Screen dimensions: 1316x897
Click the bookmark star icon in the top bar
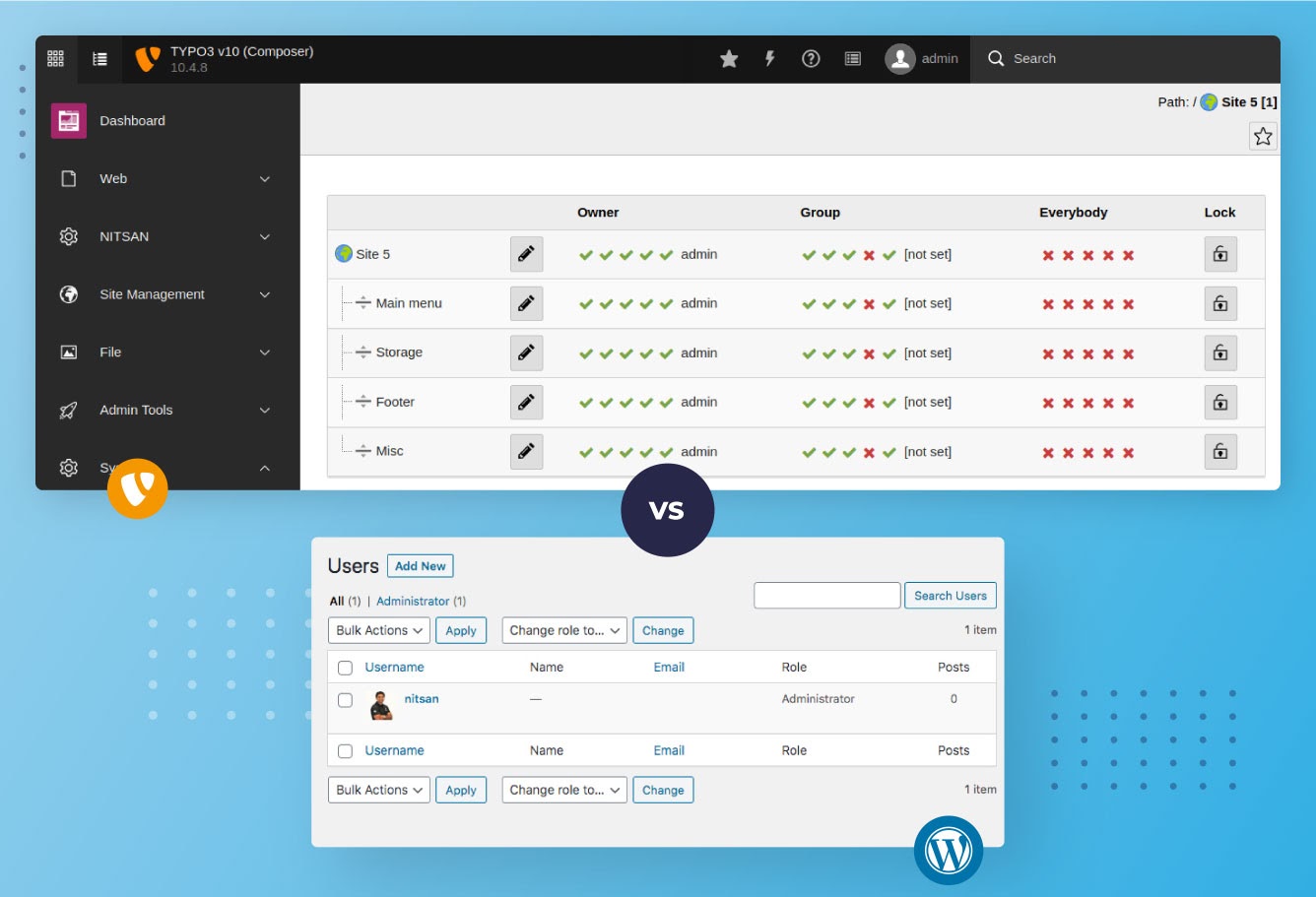pos(728,58)
